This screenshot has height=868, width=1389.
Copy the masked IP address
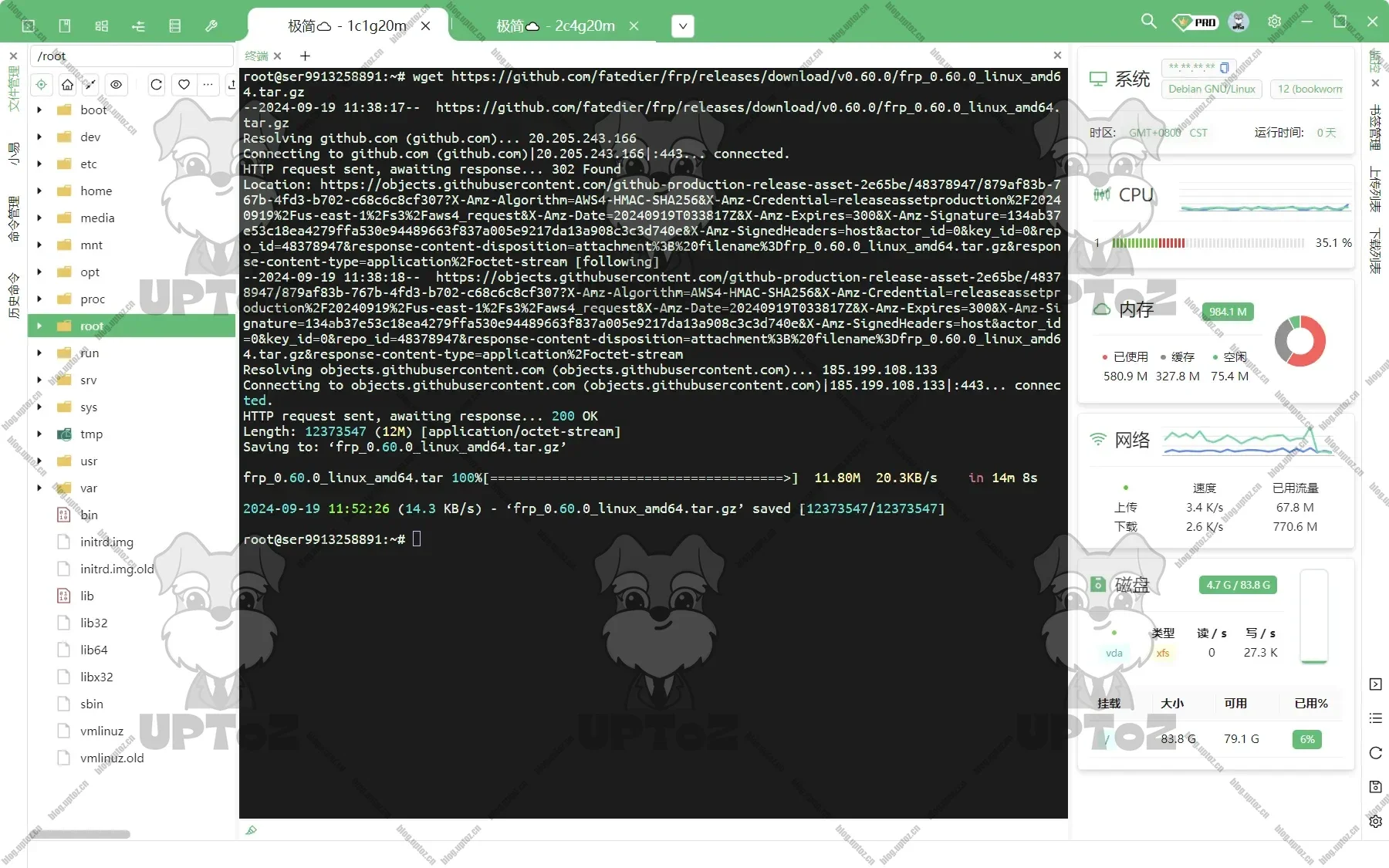[1224, 68]
